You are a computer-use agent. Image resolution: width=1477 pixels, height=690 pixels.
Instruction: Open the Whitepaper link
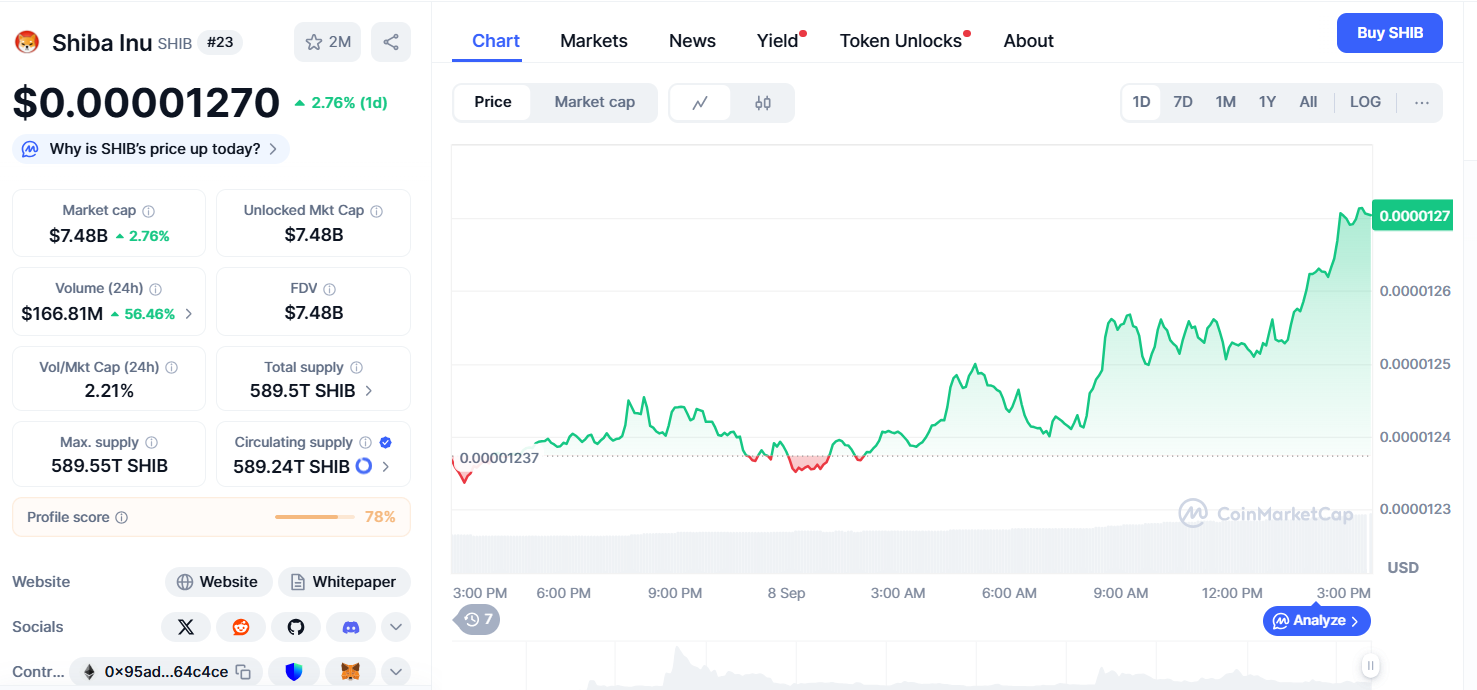(x=344, y=582)
